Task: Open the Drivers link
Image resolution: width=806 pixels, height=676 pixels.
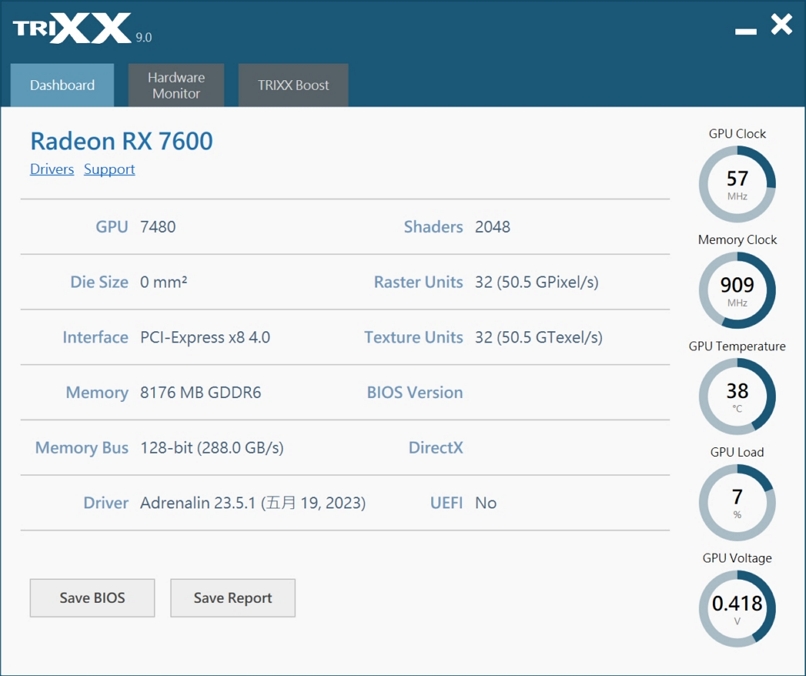Action: 52,169
